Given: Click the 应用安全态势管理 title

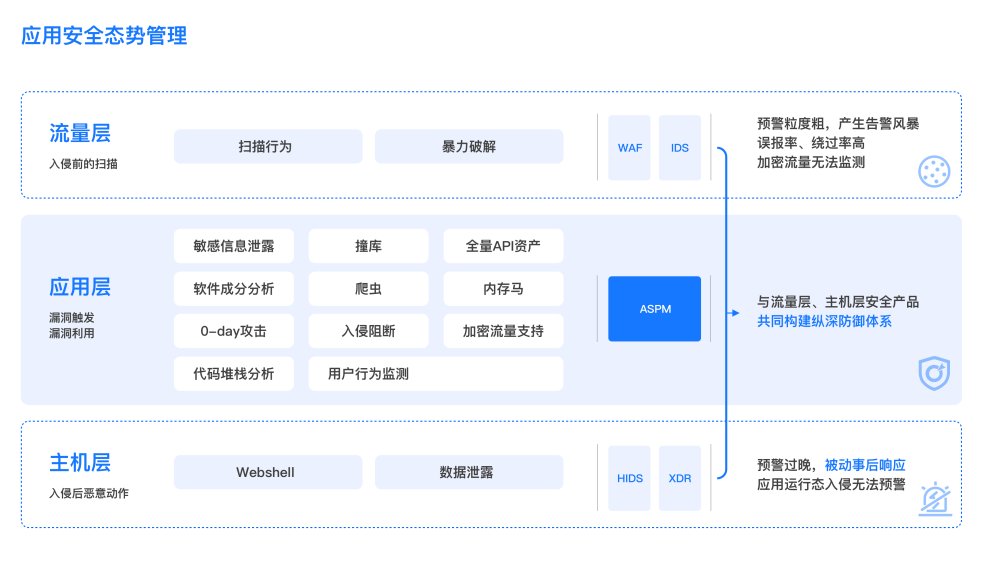Looking at the screenshot, I should (104, 36).
